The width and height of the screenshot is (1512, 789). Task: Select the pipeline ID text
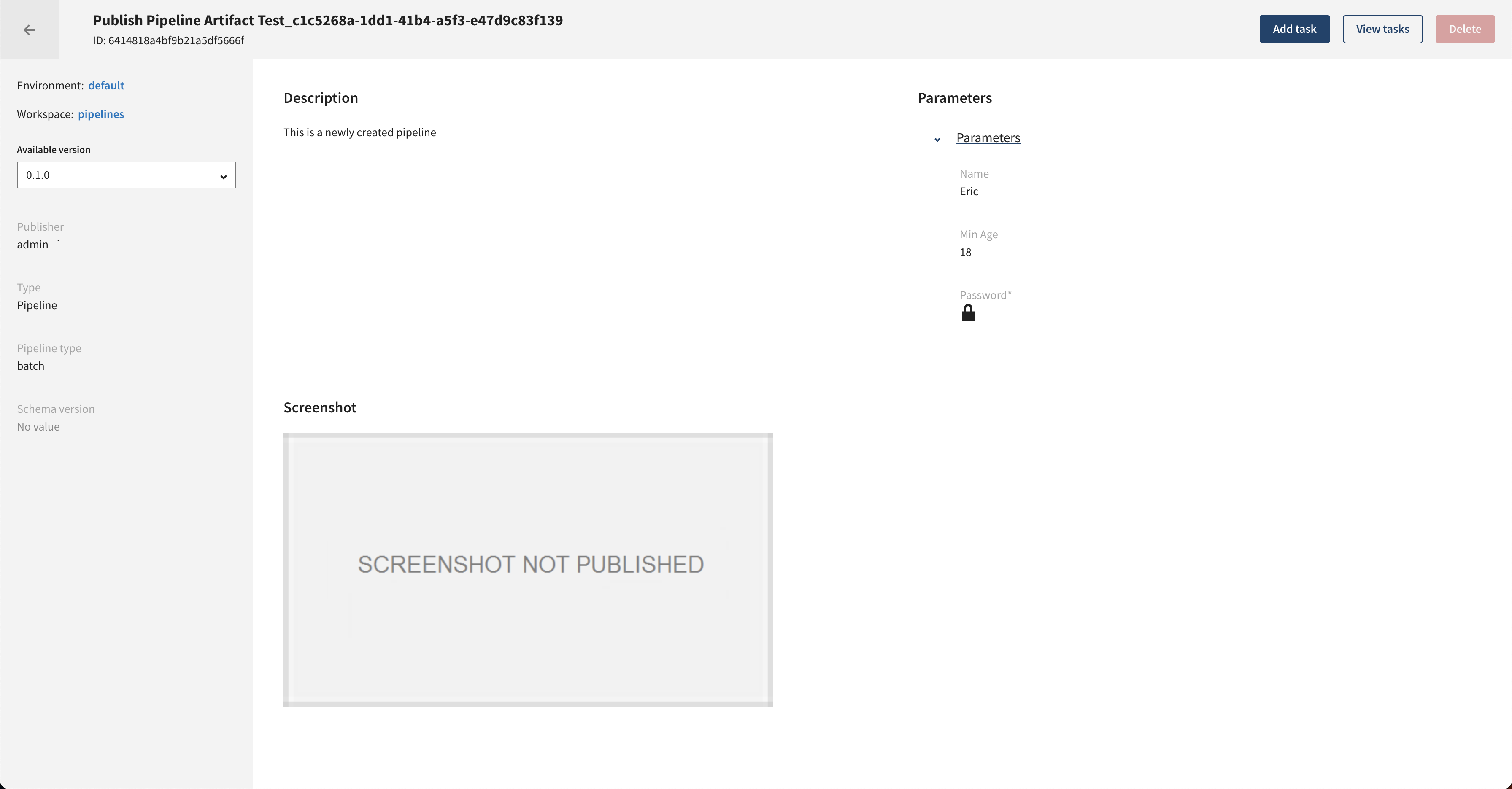coord(168,40)
